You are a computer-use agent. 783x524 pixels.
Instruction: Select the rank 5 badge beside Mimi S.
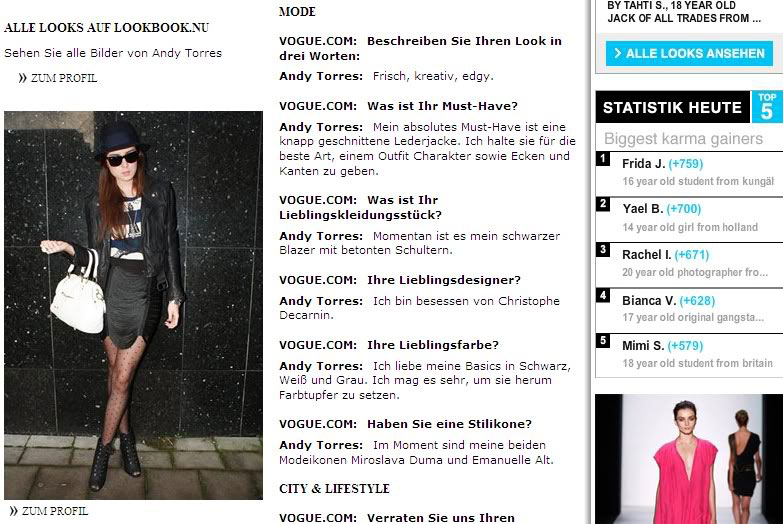click(x=603, y=341)
